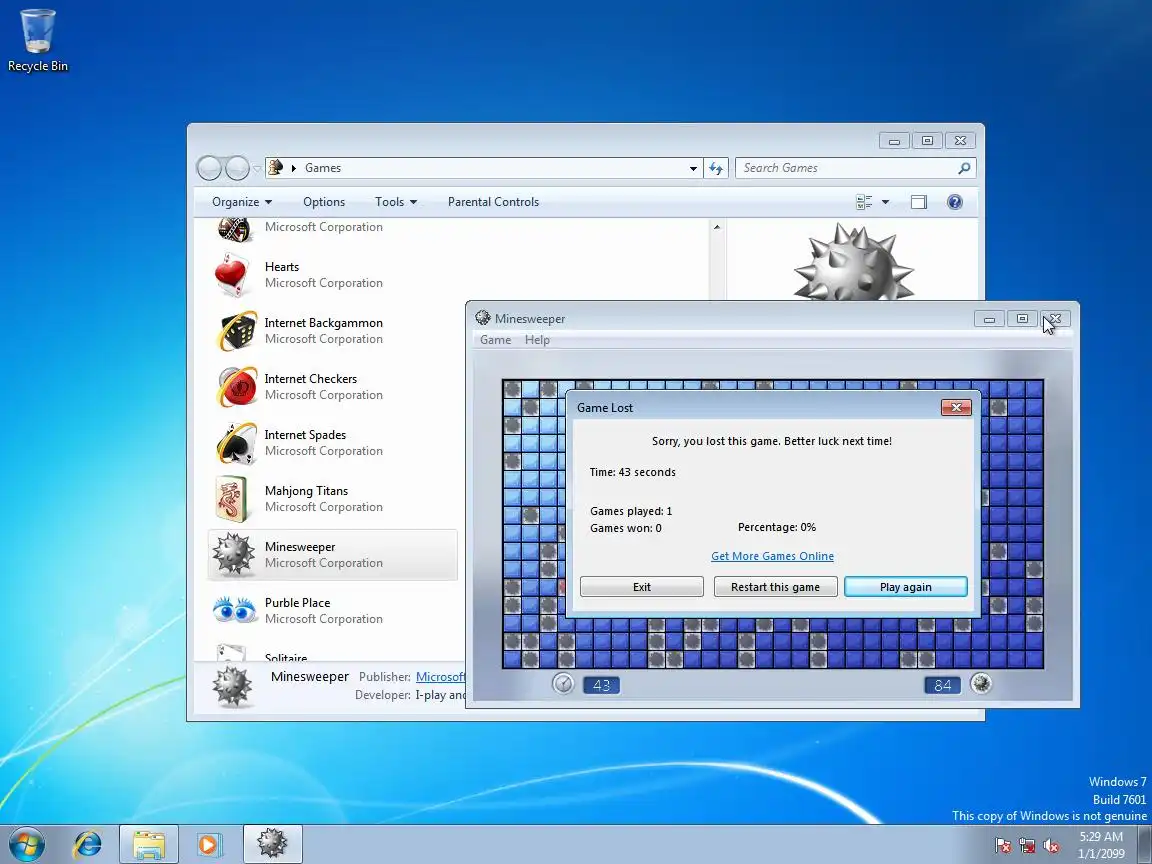Viewport: 1152px width, 864px height.
Task: Select the Hearts game icon
Action: [234, 275]
